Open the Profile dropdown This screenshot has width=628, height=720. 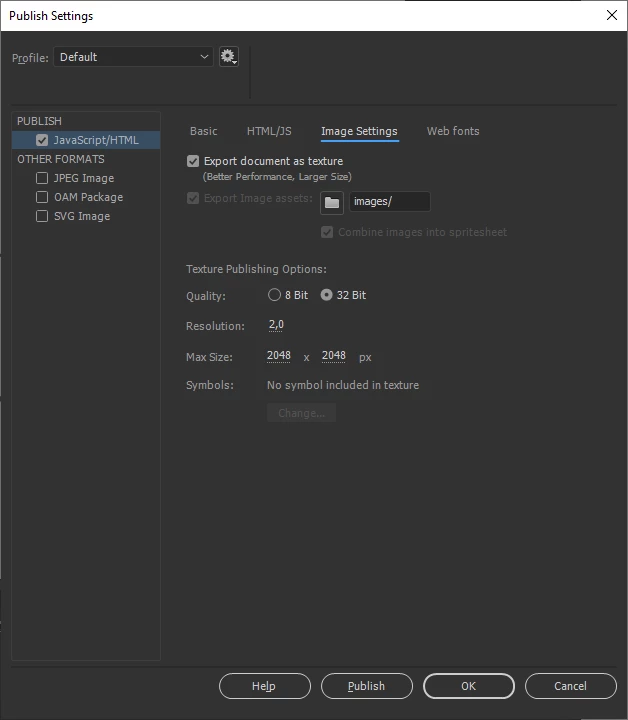click(133, 57)
